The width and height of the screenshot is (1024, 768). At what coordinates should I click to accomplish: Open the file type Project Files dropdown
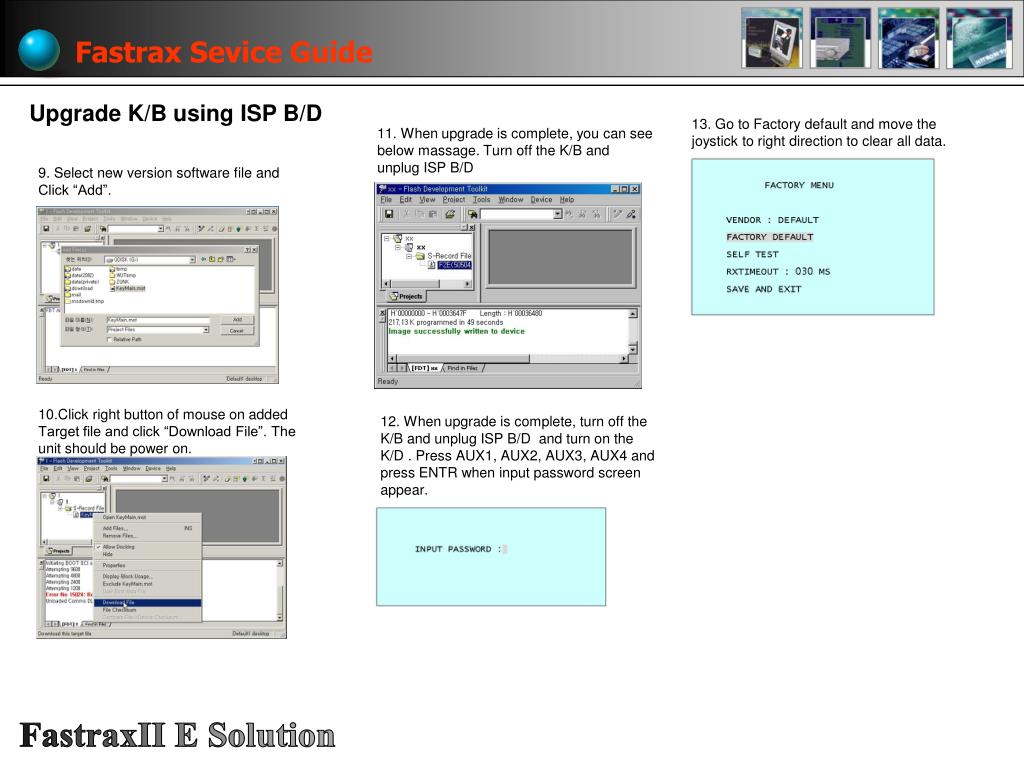coord(206,330)
